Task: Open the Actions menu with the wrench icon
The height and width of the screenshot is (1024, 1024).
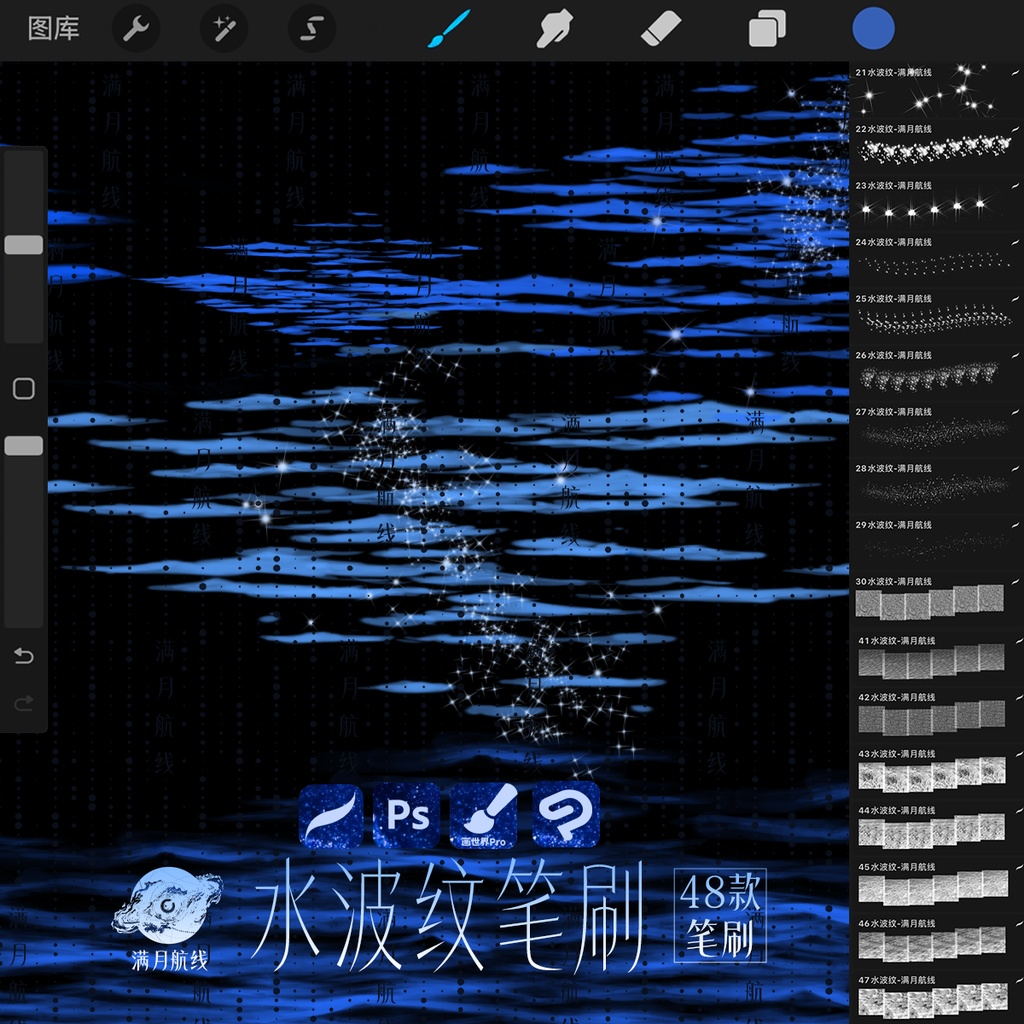Action: 136,28
